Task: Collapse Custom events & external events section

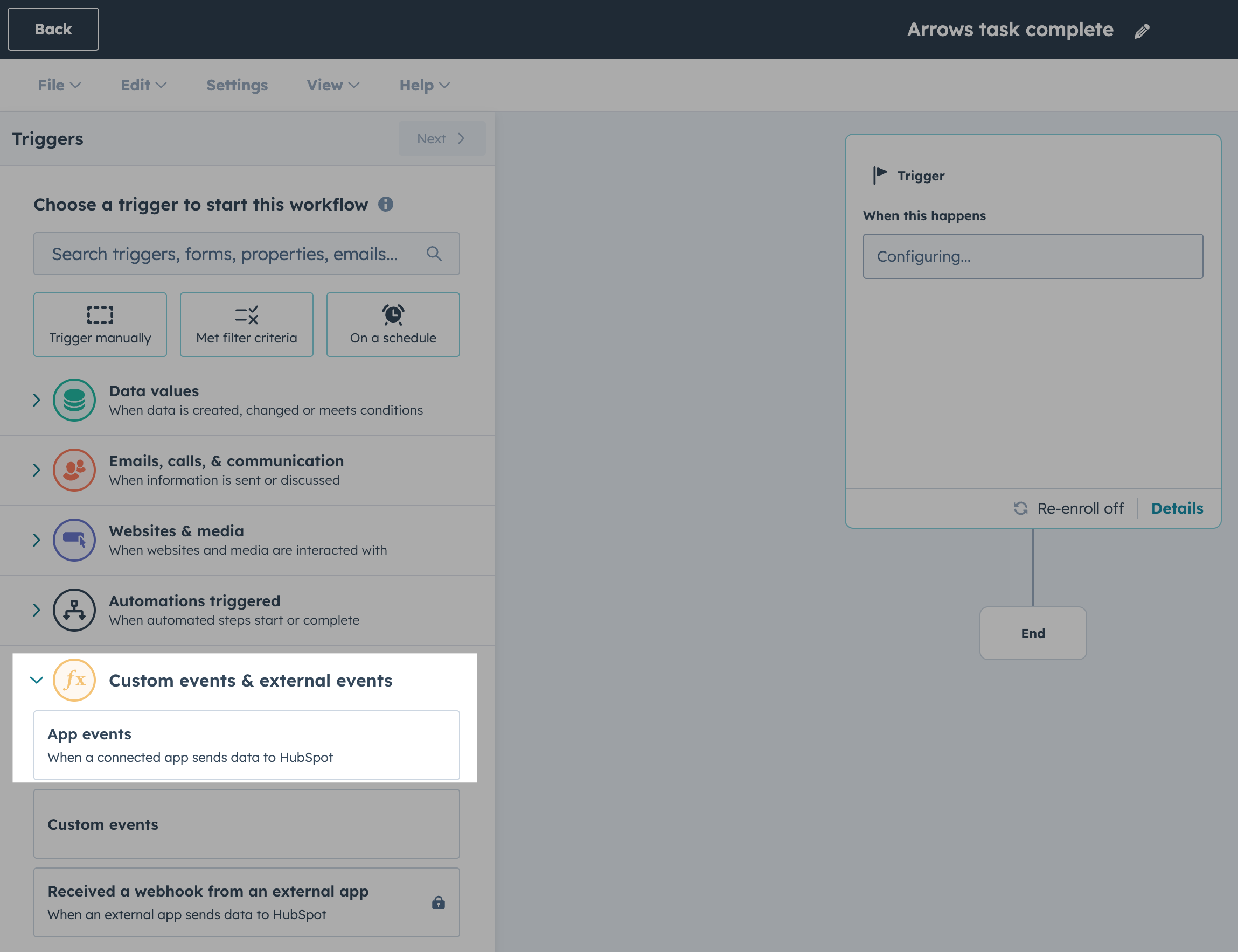Action: [37, 680]
